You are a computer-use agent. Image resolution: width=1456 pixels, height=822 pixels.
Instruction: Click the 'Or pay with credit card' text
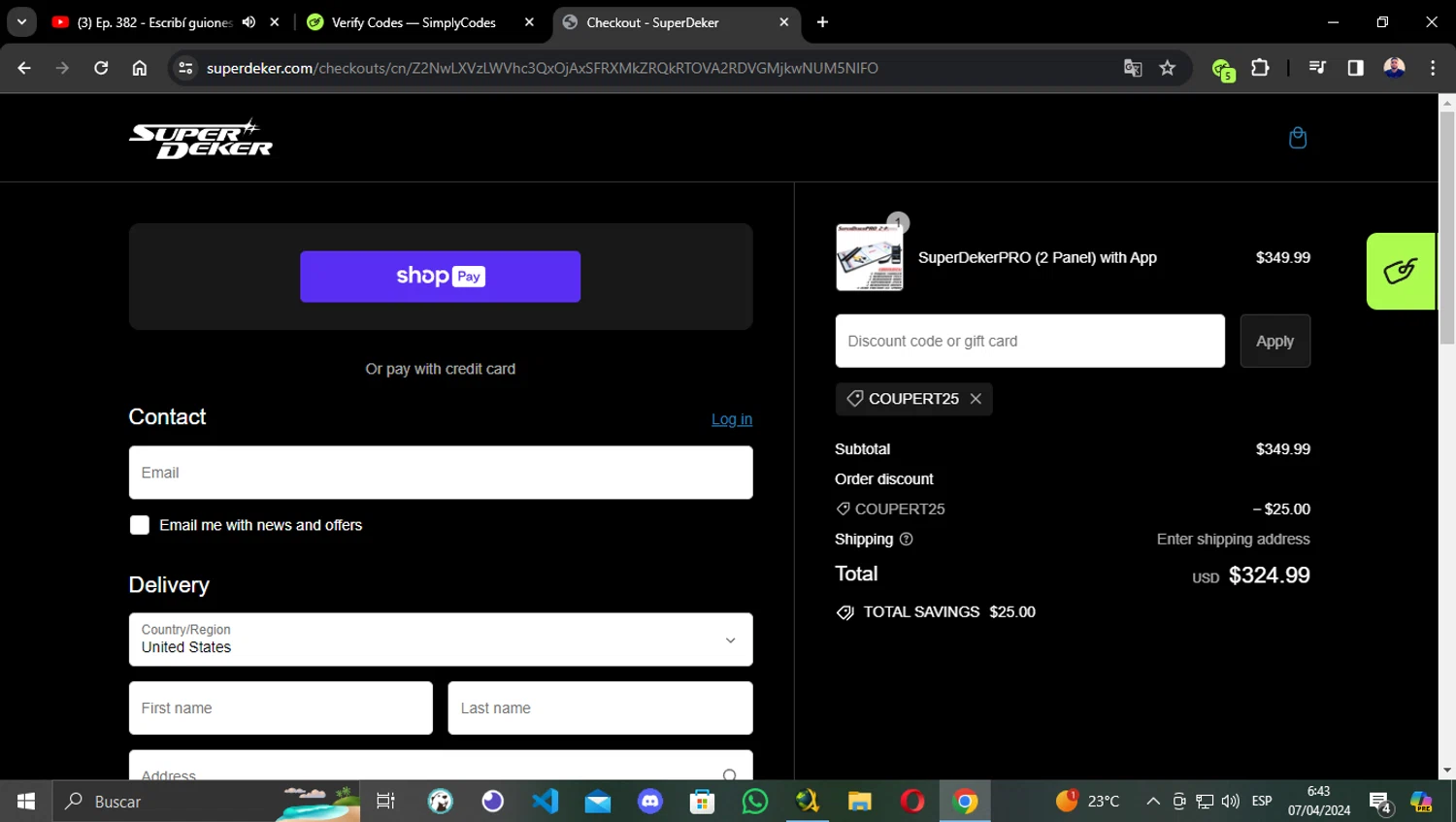pos(441,369)
